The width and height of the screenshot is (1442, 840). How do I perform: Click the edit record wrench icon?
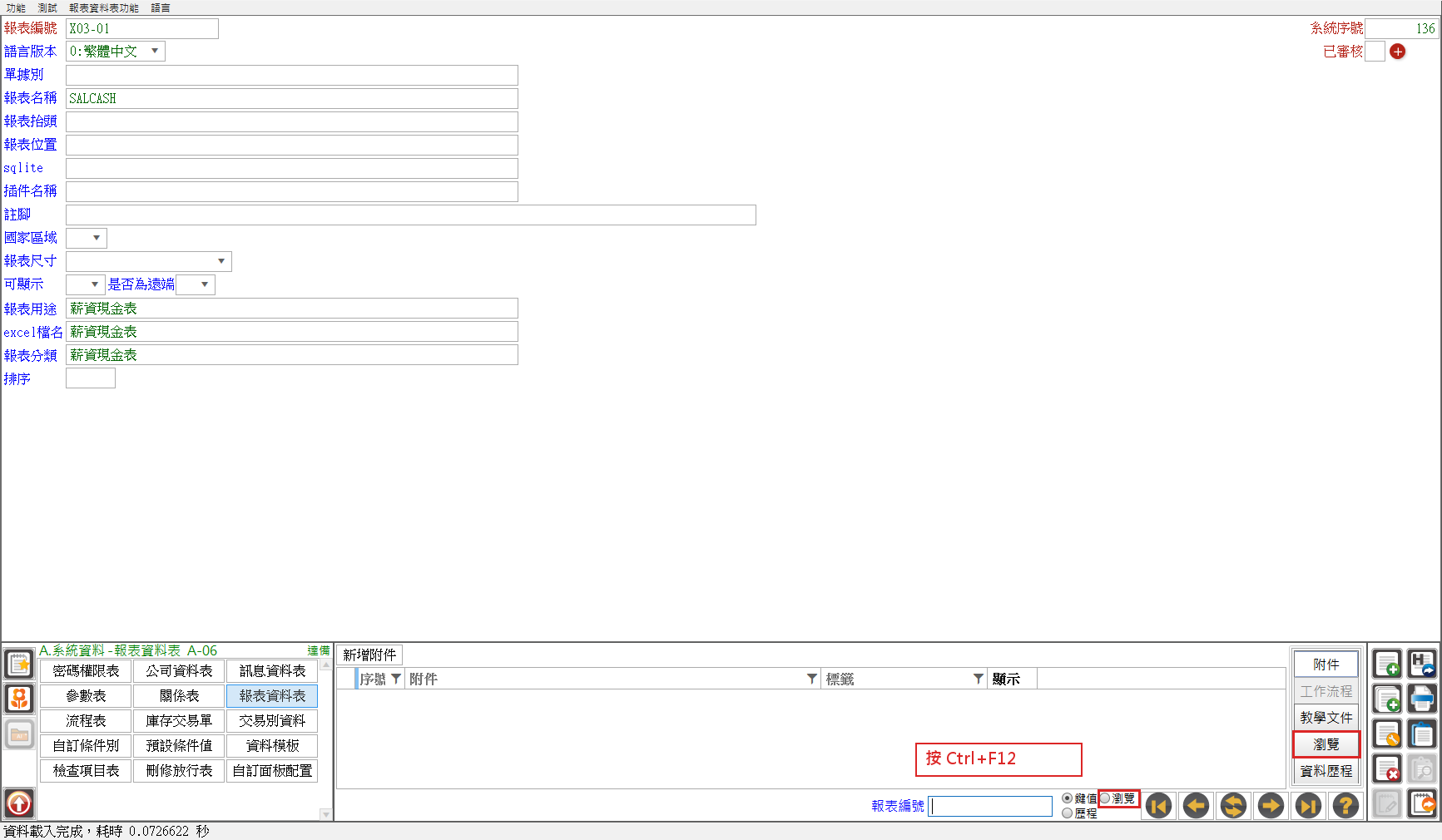(x=1387, y=734)
